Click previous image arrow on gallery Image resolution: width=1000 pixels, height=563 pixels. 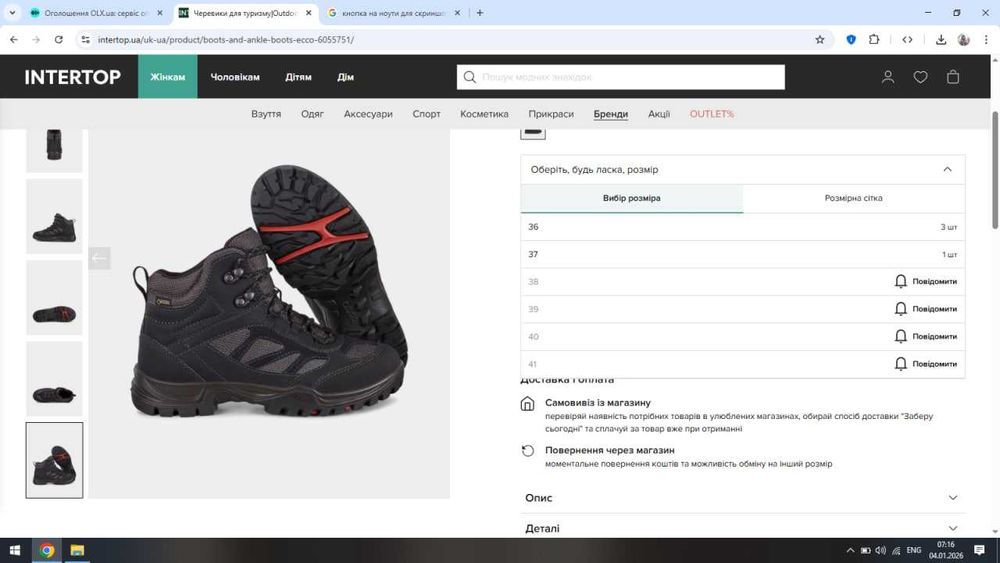tap(99, 258)
